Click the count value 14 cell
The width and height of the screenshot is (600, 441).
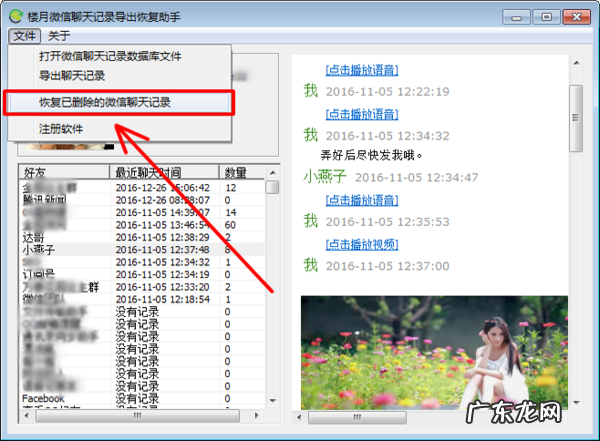pyautogui.click(x=231, y=212)
